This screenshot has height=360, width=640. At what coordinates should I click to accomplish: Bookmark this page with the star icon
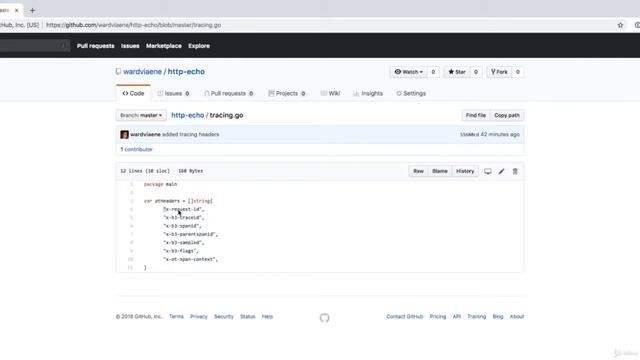pos(620,25)
